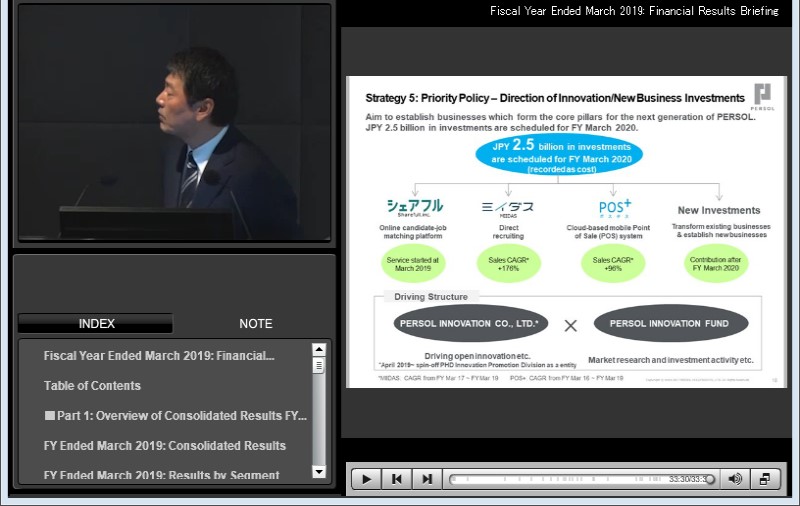Open the NOTE tab
Screen dimensions: 800x506
(256, 323)
